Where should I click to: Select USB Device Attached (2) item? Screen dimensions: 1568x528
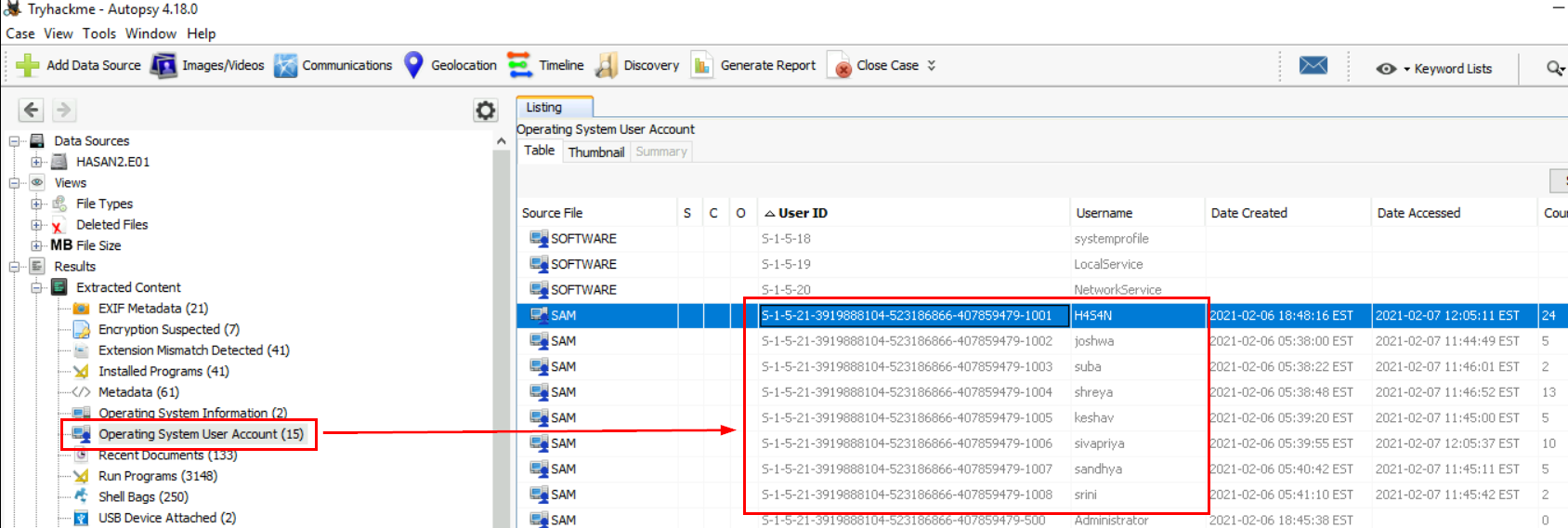tap(166, 518)
